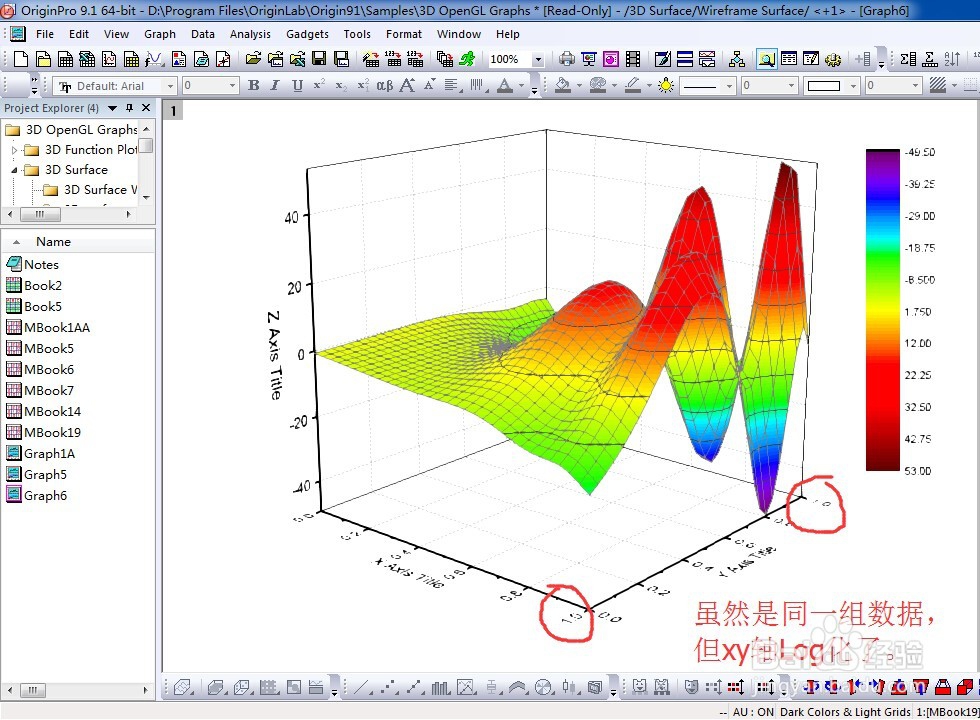This screenshot has height=720, width=980.
Task: Open the Project Explorer toolbar icon
Action: [767, 59]
